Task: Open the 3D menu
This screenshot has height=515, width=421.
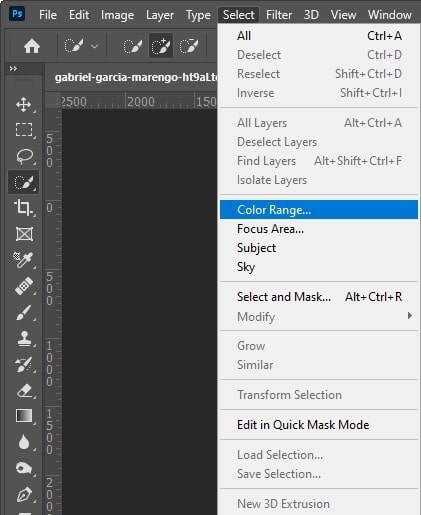Action: click(311, 15)
